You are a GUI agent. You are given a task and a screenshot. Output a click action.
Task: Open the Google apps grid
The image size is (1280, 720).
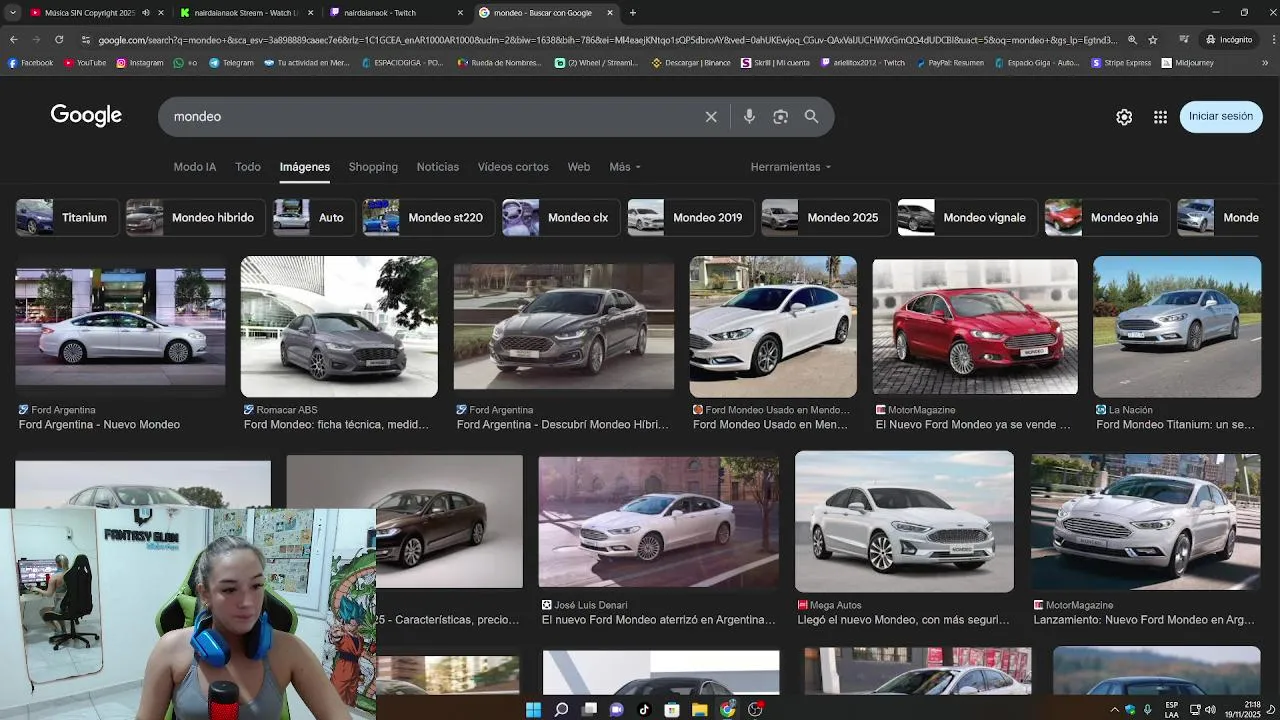pos(1160,117)
